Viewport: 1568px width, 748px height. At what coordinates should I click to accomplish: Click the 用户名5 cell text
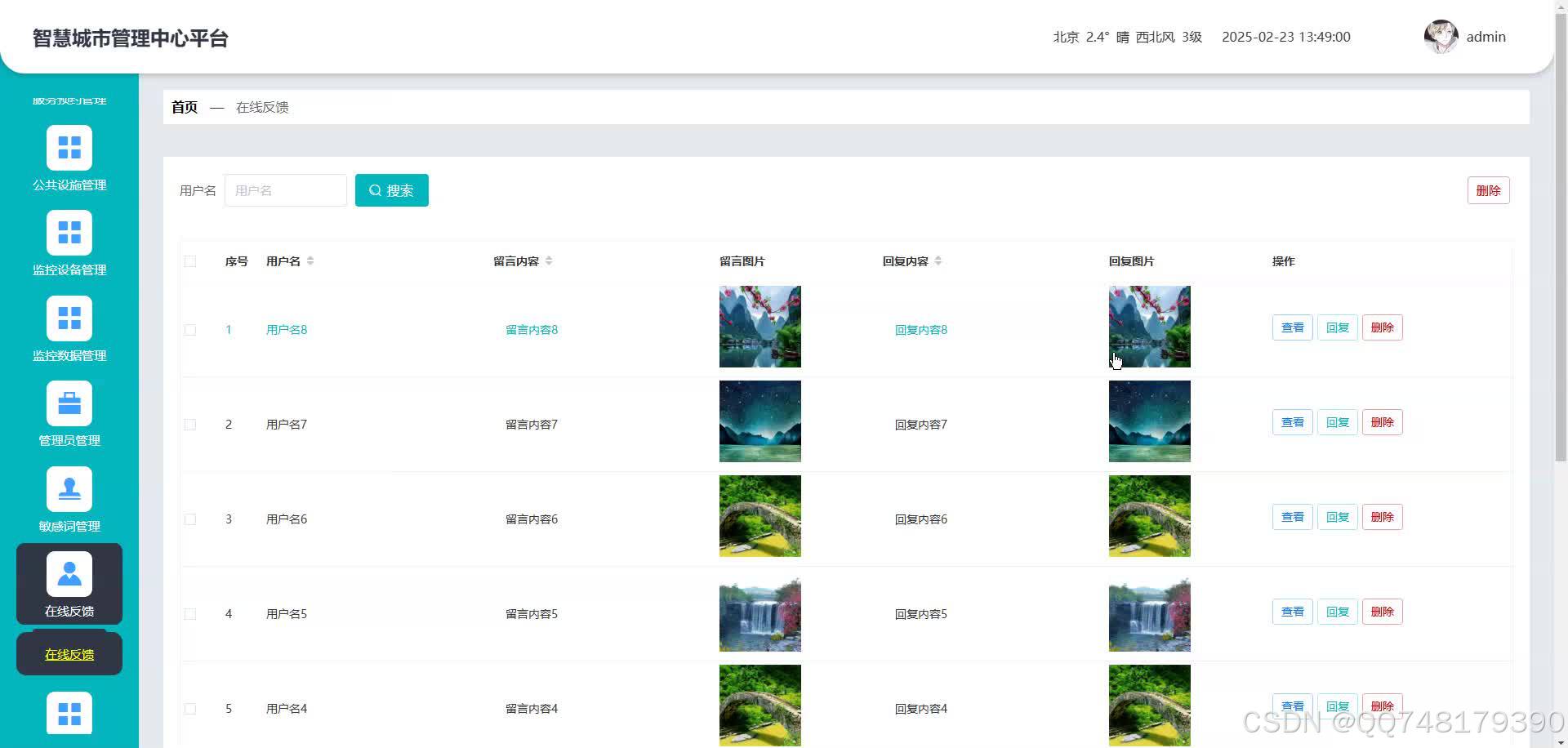287,614
